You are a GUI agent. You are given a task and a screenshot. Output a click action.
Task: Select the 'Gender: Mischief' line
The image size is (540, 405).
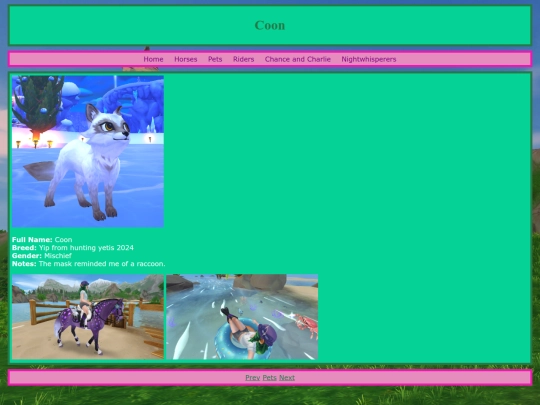click(42, 256)
